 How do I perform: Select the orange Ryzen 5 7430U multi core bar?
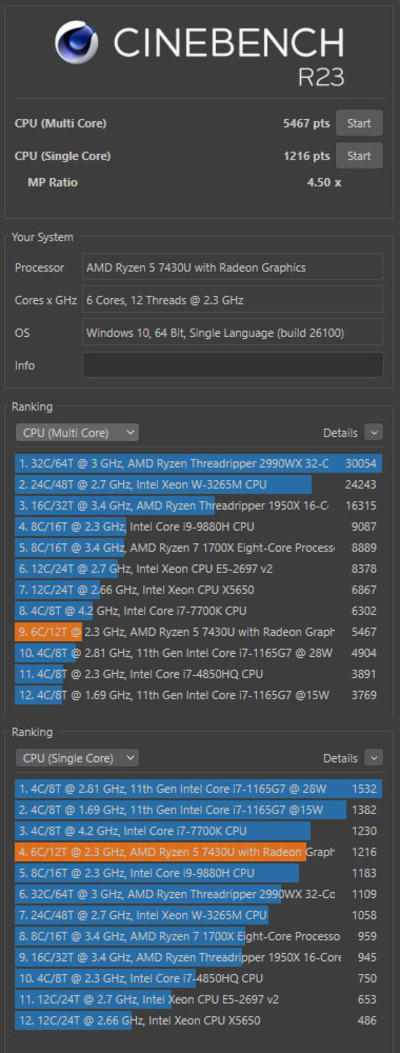199,632
